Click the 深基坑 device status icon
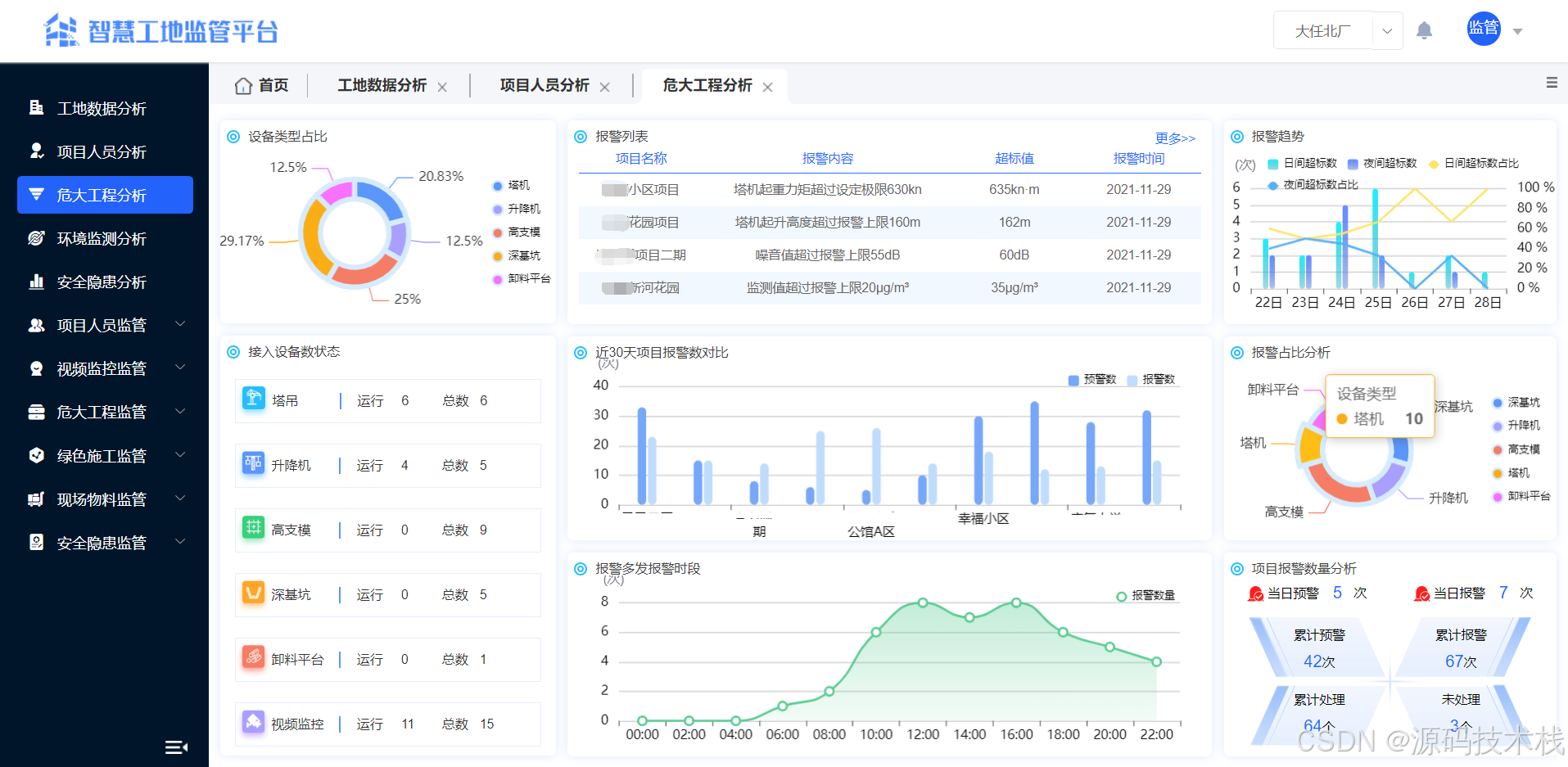Viewport: 1568px width, 767px height. [254, 593]
